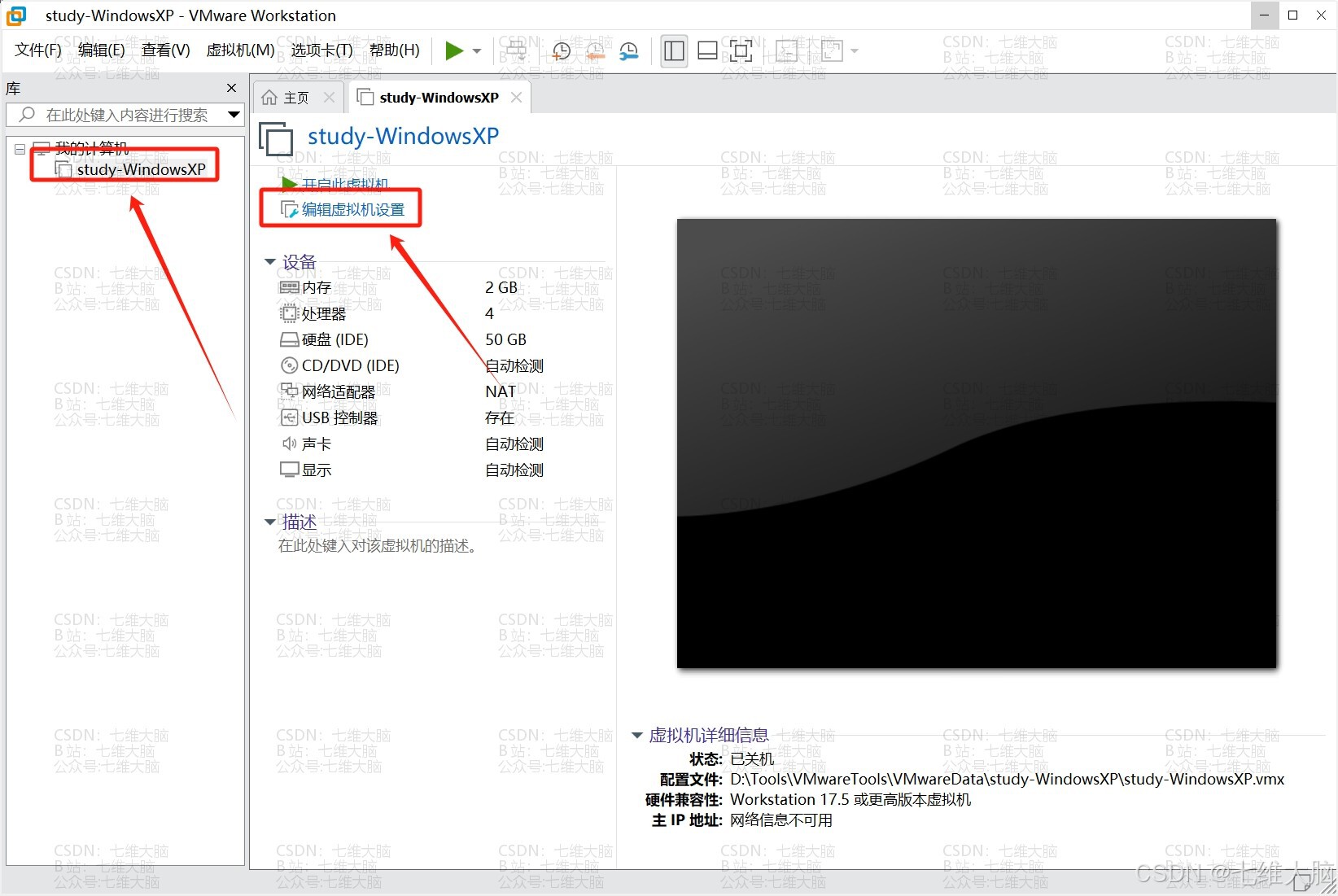Open the USB 控制器 device entry
The image size is (1338, 896).
point(330,417)
